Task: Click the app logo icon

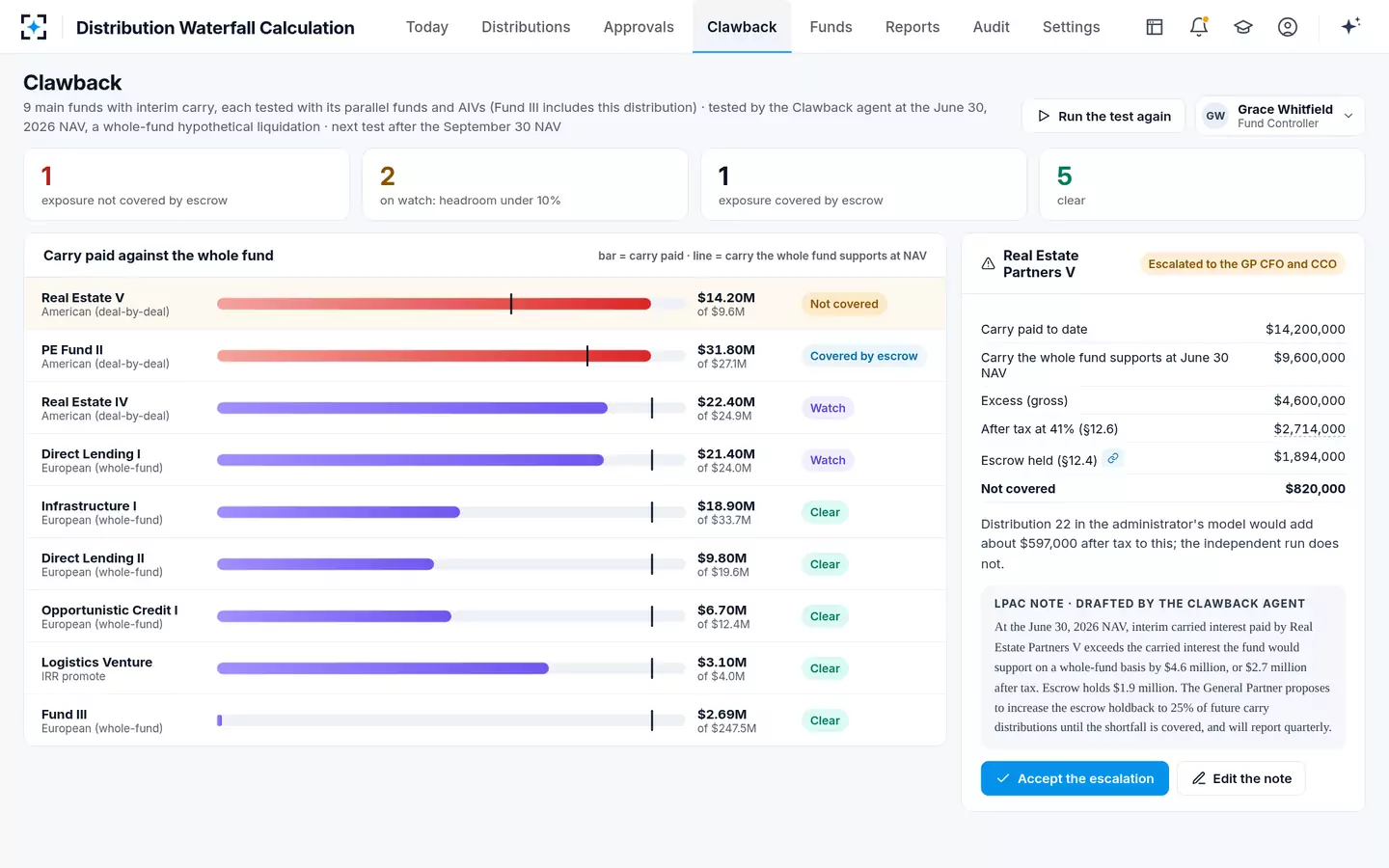Action: tap(34, 27)
